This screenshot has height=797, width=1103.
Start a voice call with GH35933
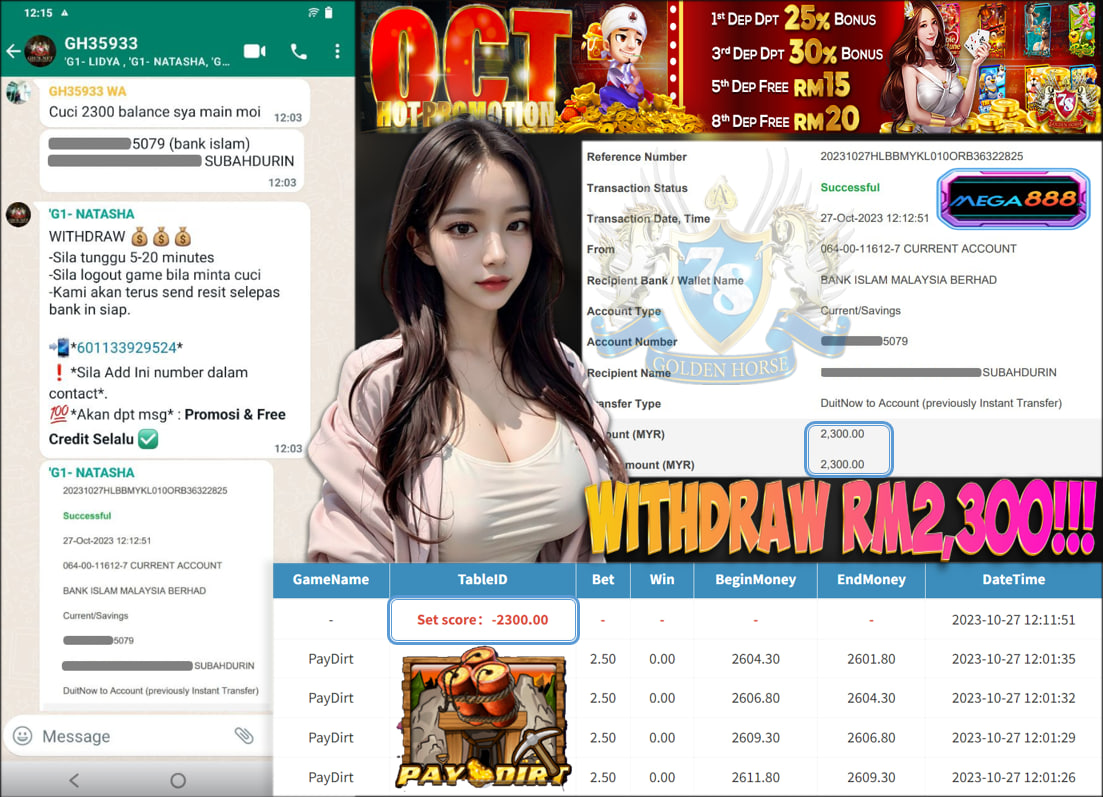click(299, 51)
